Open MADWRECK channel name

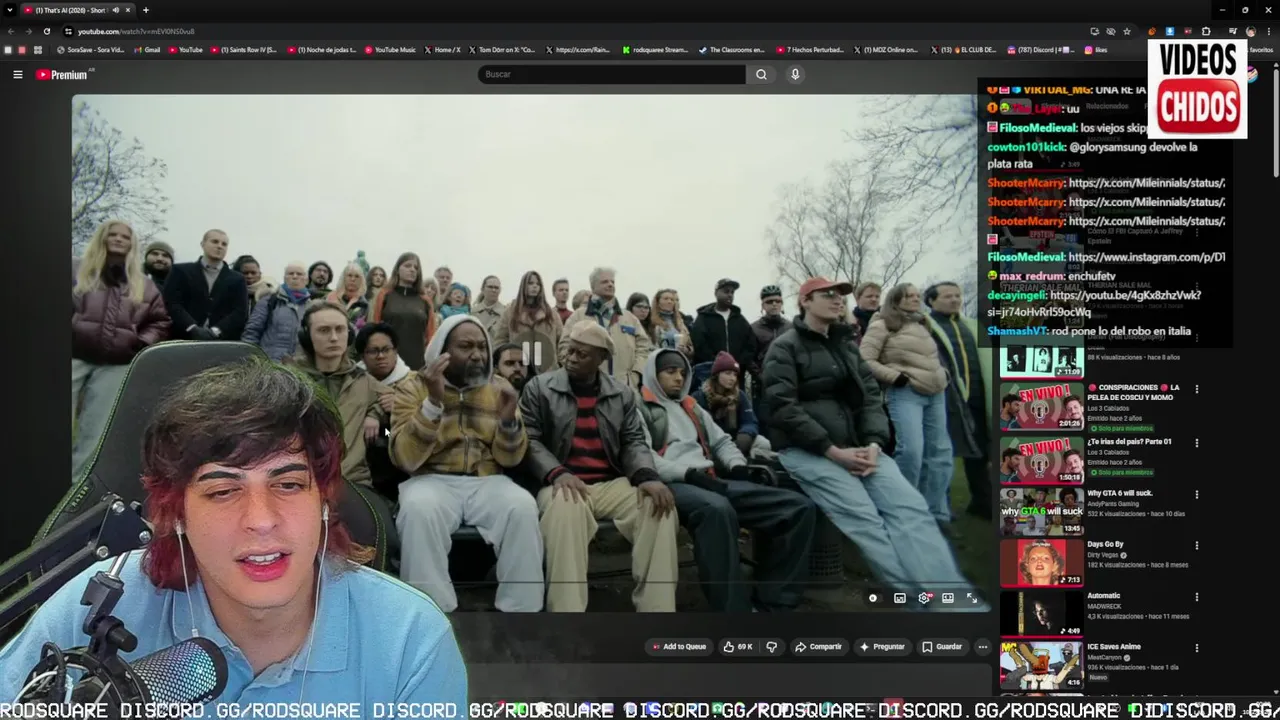tap(1104, 606)
